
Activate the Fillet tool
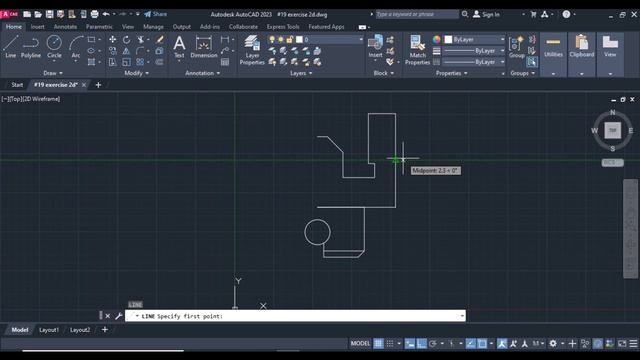[x=140, y=51]
